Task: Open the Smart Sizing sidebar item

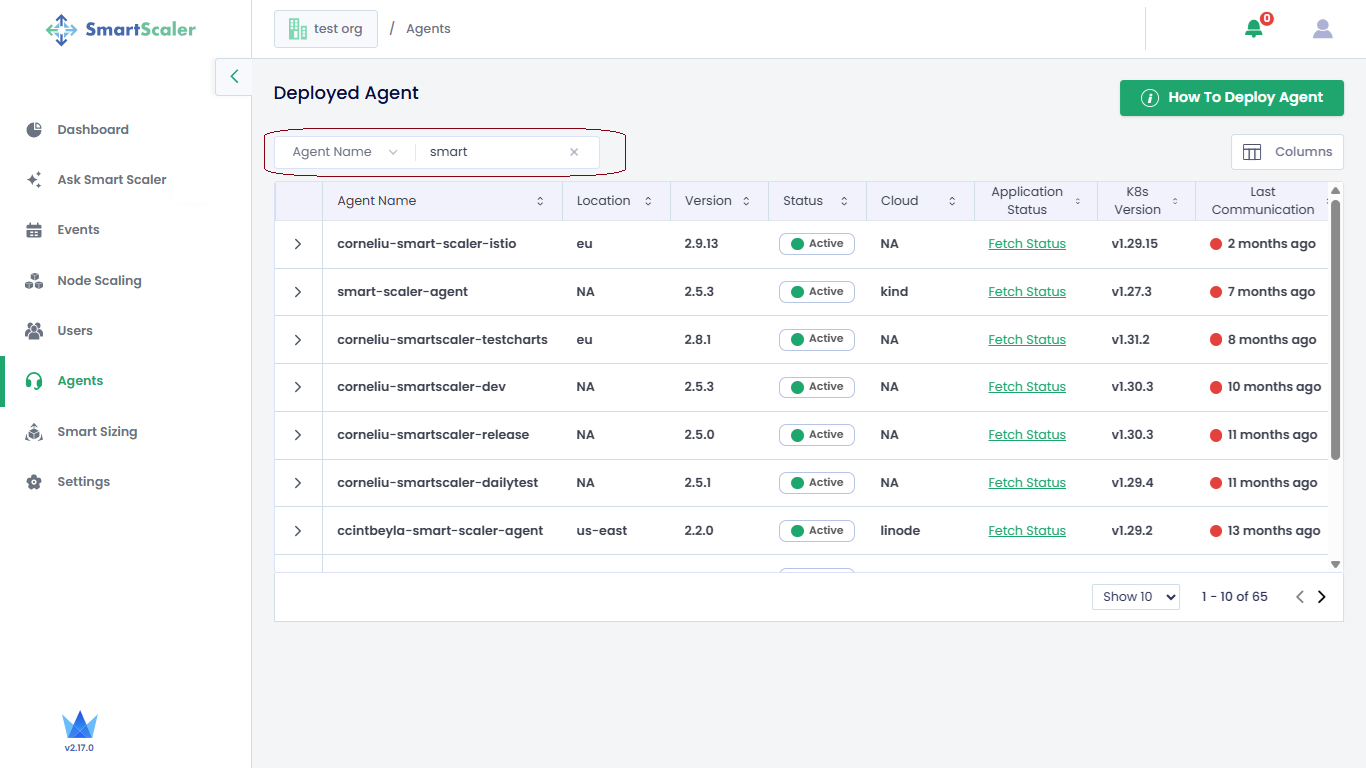Action: point(97,432)
